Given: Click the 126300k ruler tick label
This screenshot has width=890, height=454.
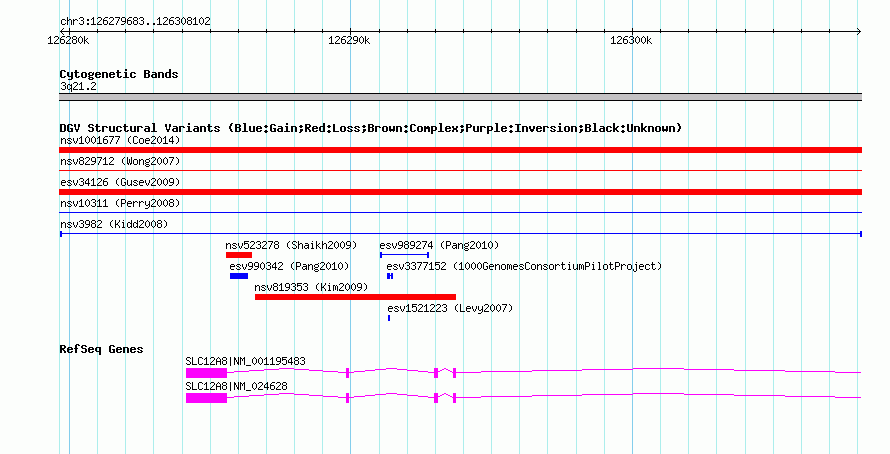Looking at the screenshot, I should point(631,40).
